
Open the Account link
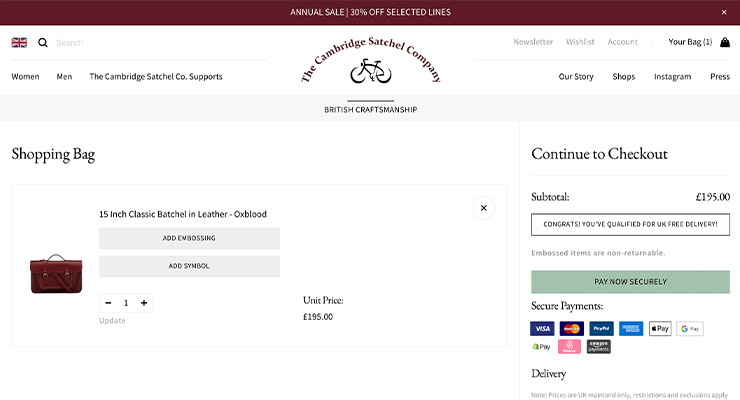pyautogui.click(x=622, y=42)
